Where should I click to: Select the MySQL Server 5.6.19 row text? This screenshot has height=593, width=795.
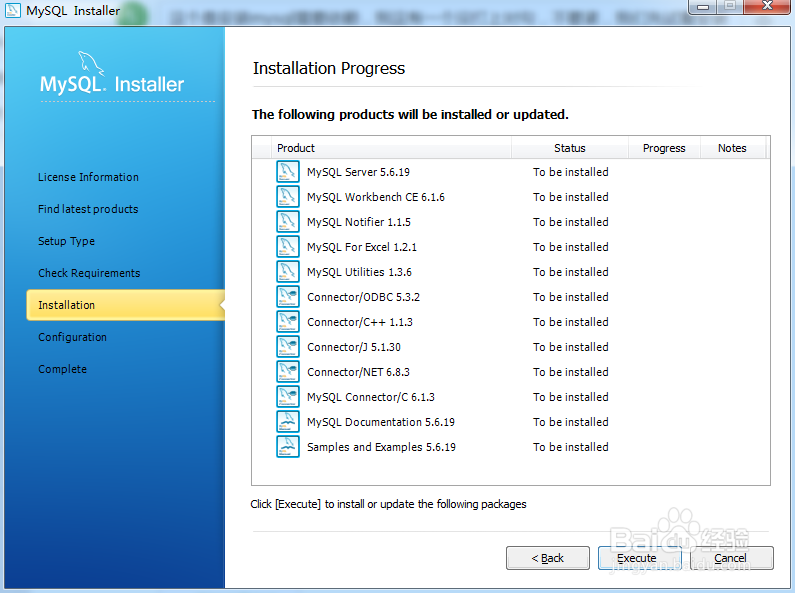point(358,172)
